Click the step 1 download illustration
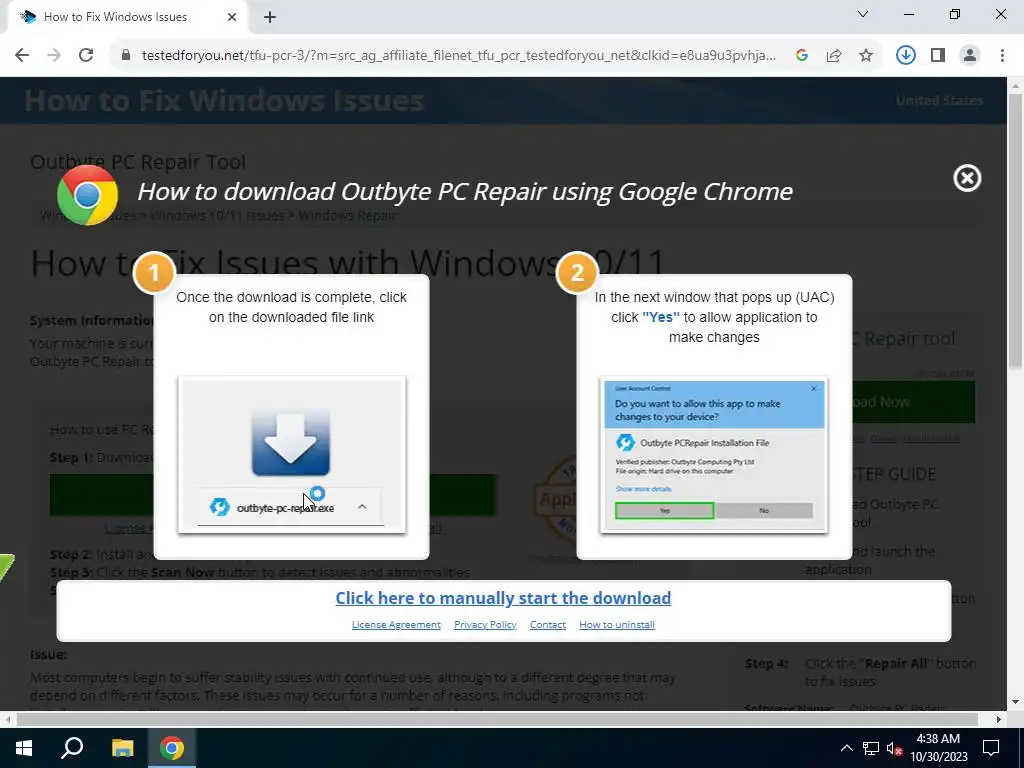This screenshot has width=1024, height=768. (291, 455)
